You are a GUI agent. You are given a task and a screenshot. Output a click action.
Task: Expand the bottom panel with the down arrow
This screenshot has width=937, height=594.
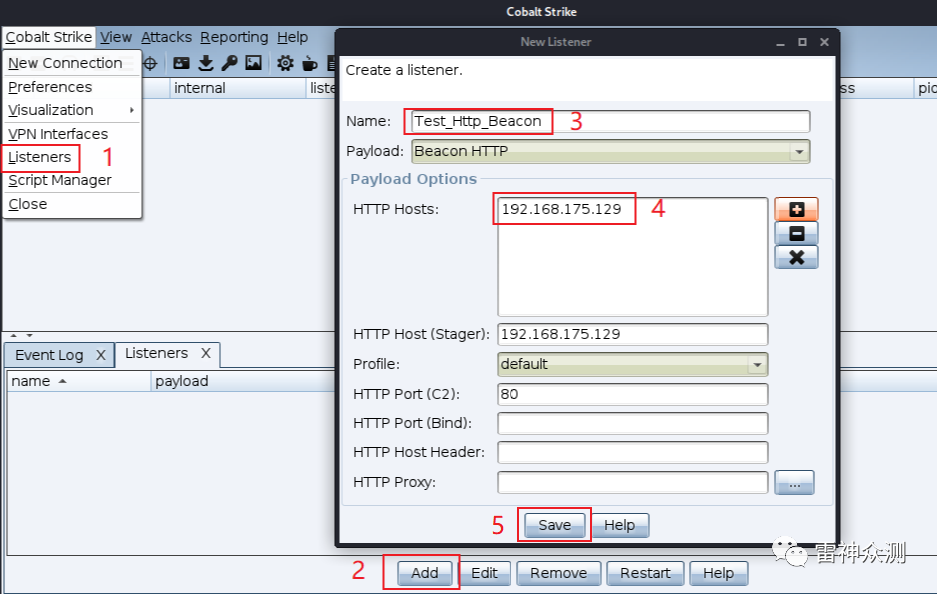pyautogui.click(x=29, y=335)
